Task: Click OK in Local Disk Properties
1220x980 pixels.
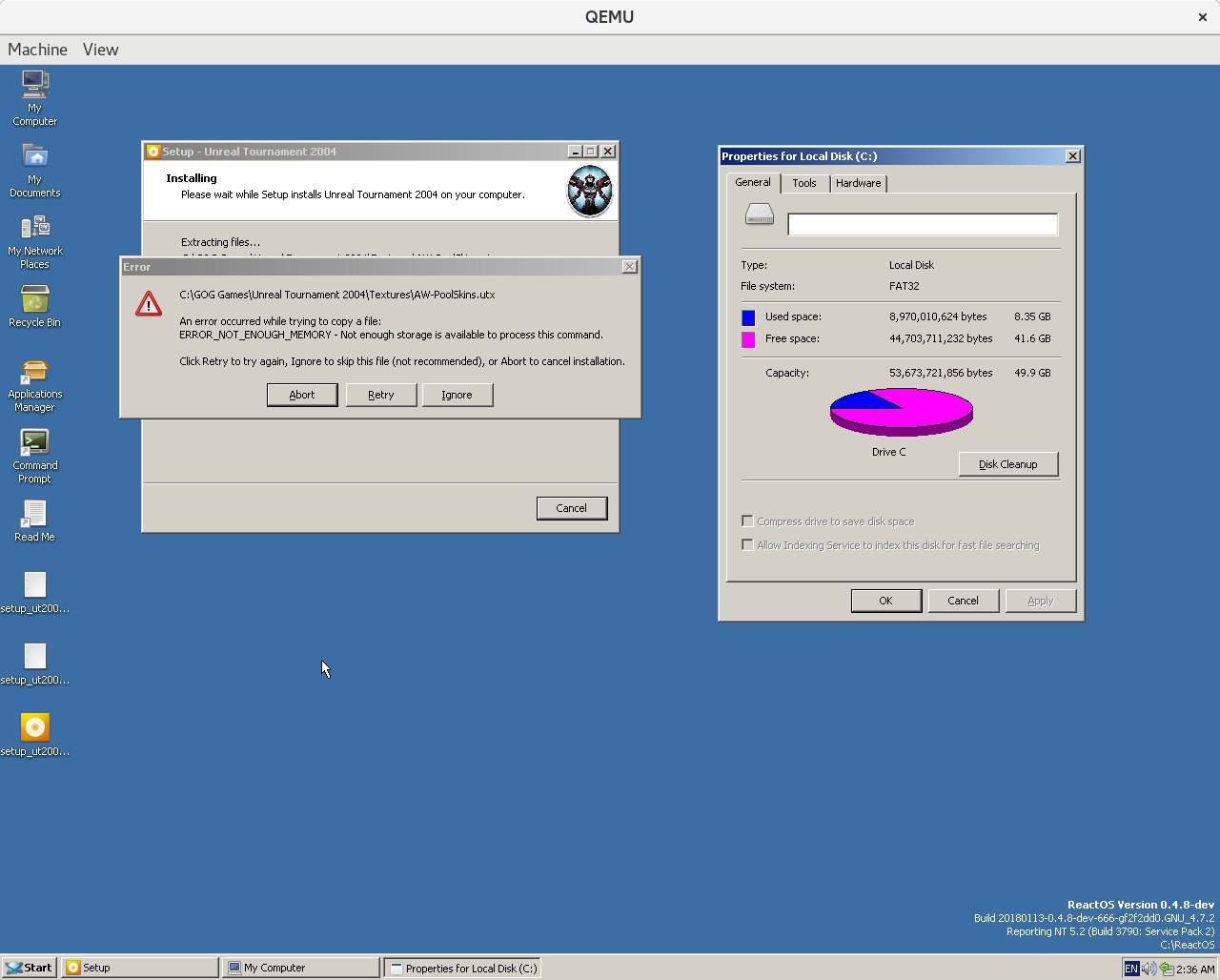Action: point(885,601)
